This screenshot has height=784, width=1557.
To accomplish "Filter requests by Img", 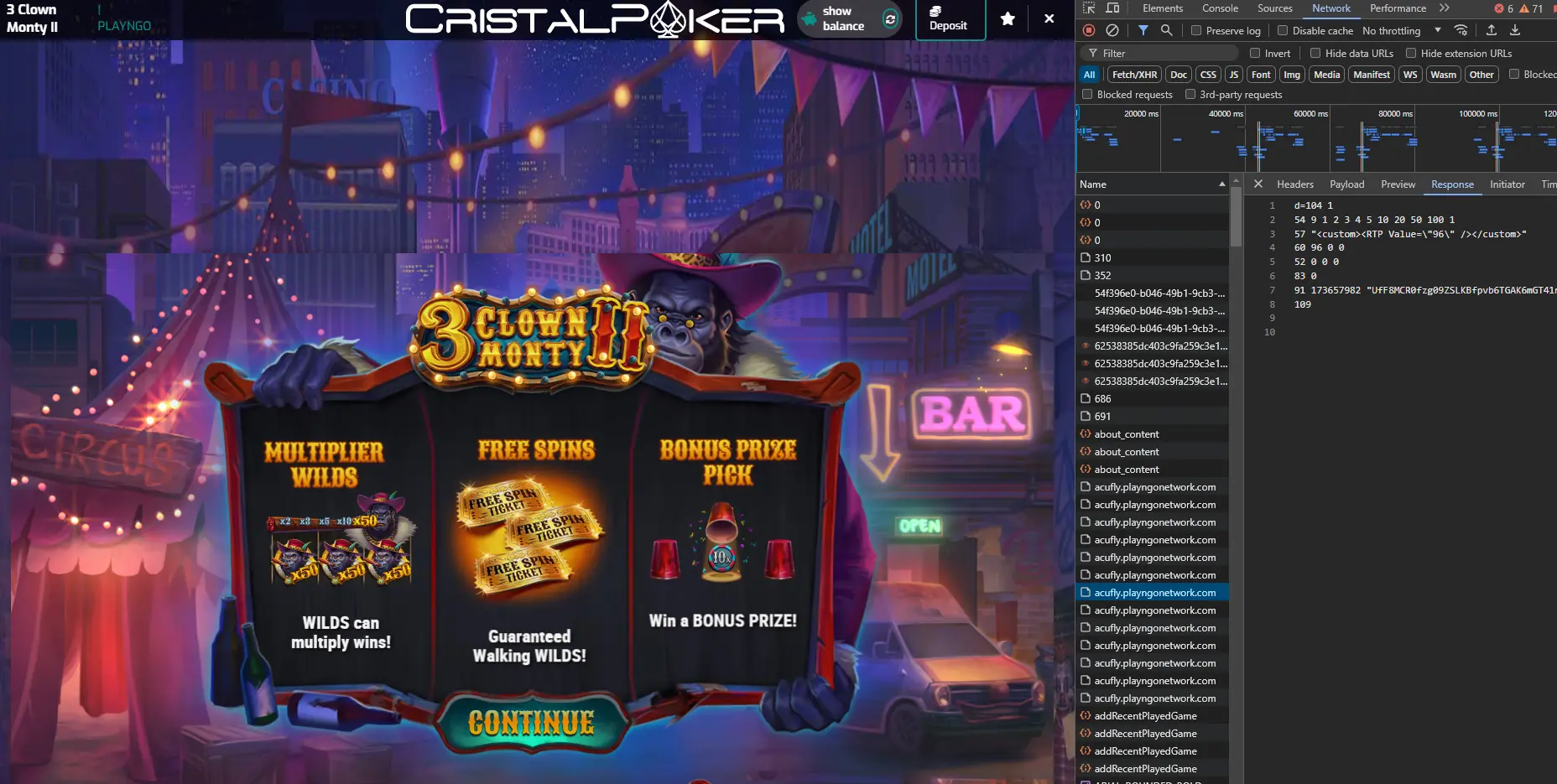I will 1292,74.
